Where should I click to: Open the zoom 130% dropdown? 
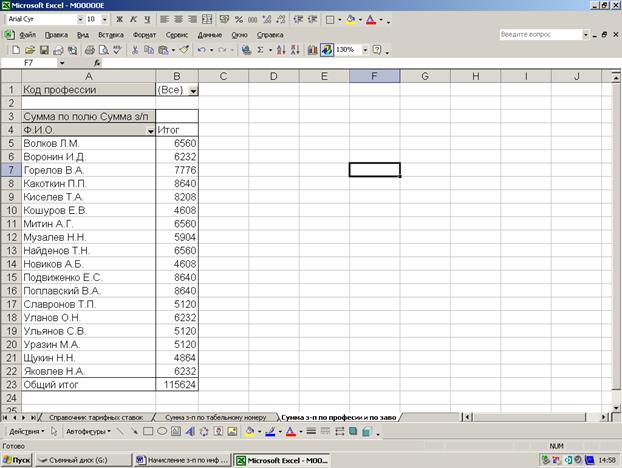[x=364, y=49]
